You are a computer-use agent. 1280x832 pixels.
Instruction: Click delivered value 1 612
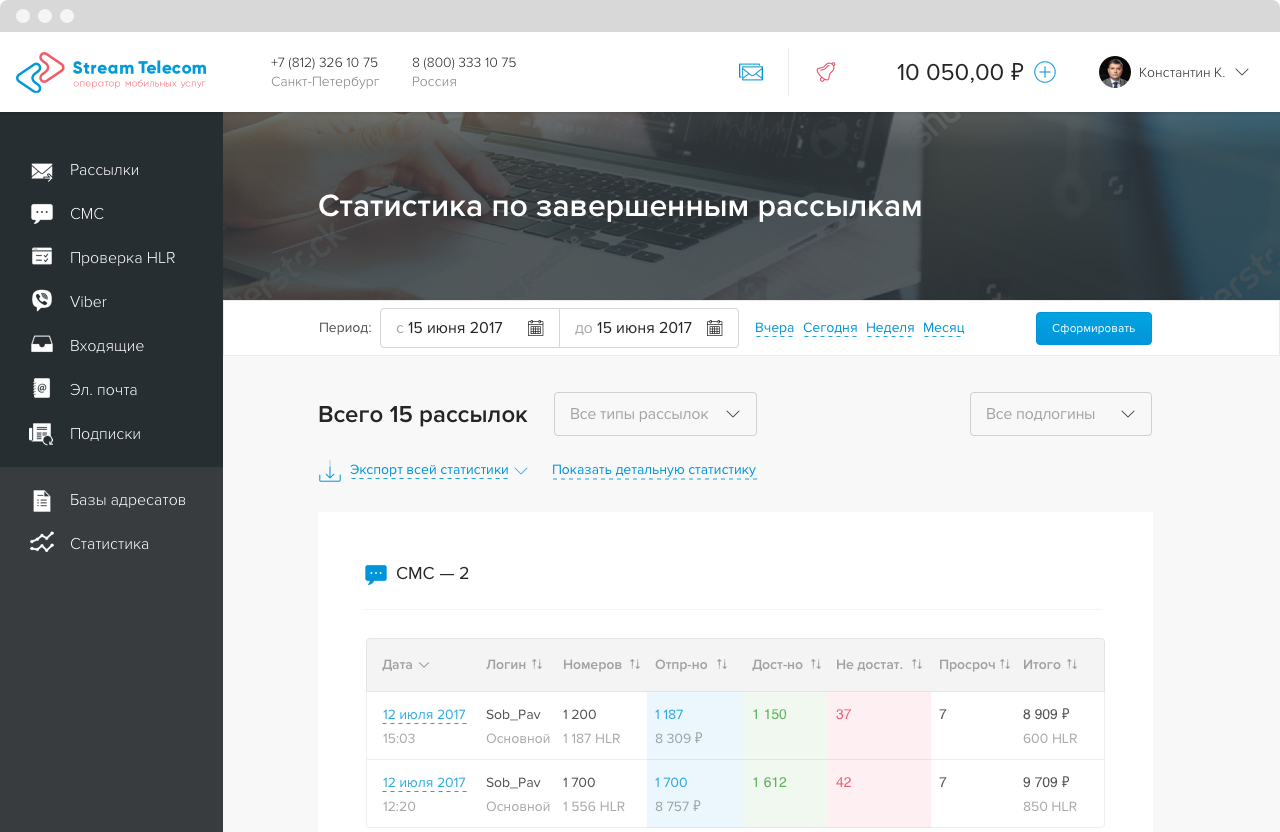coord(770,783)
